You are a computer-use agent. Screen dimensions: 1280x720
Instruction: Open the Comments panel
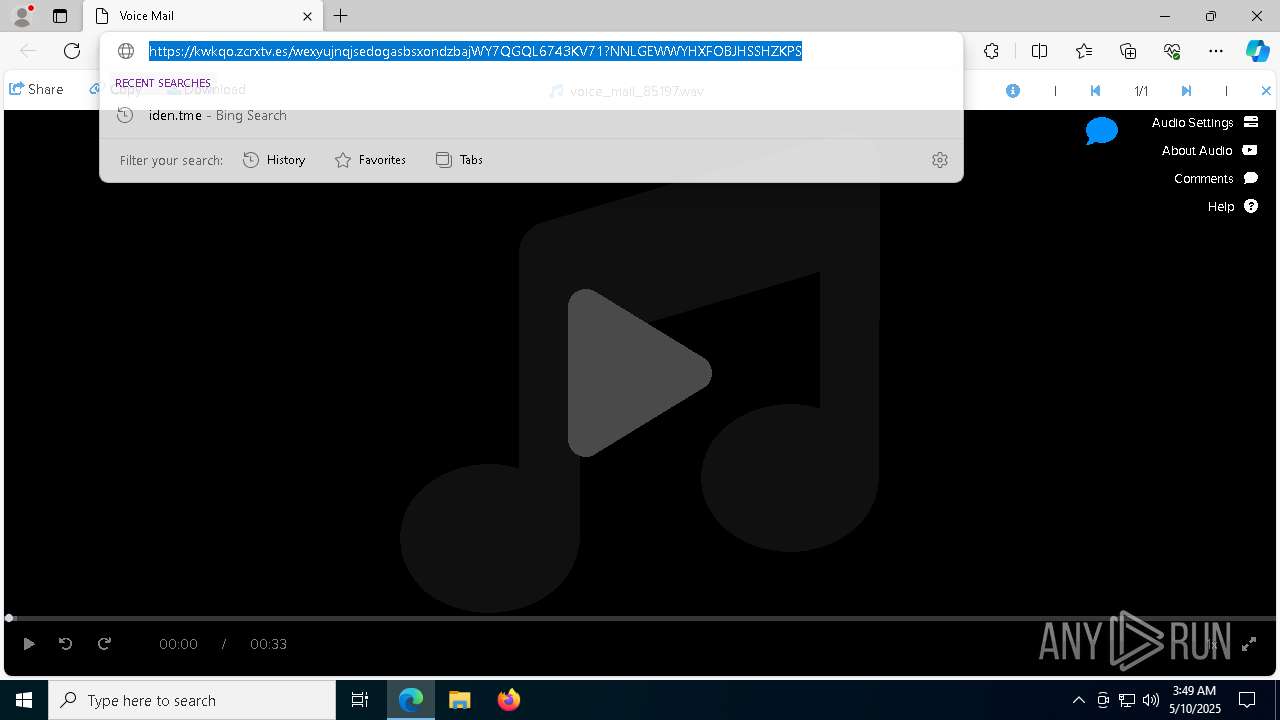[1215, 178]
